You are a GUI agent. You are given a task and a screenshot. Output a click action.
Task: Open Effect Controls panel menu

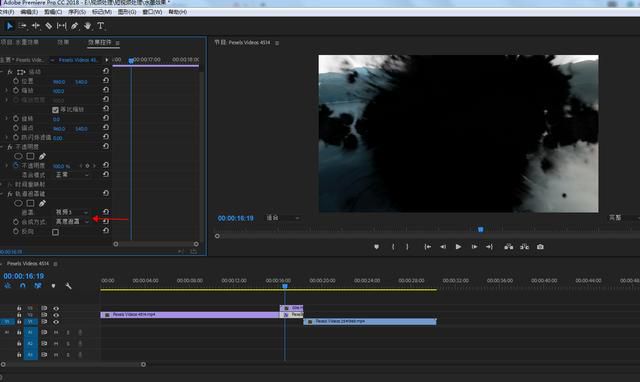pos(118,43)
